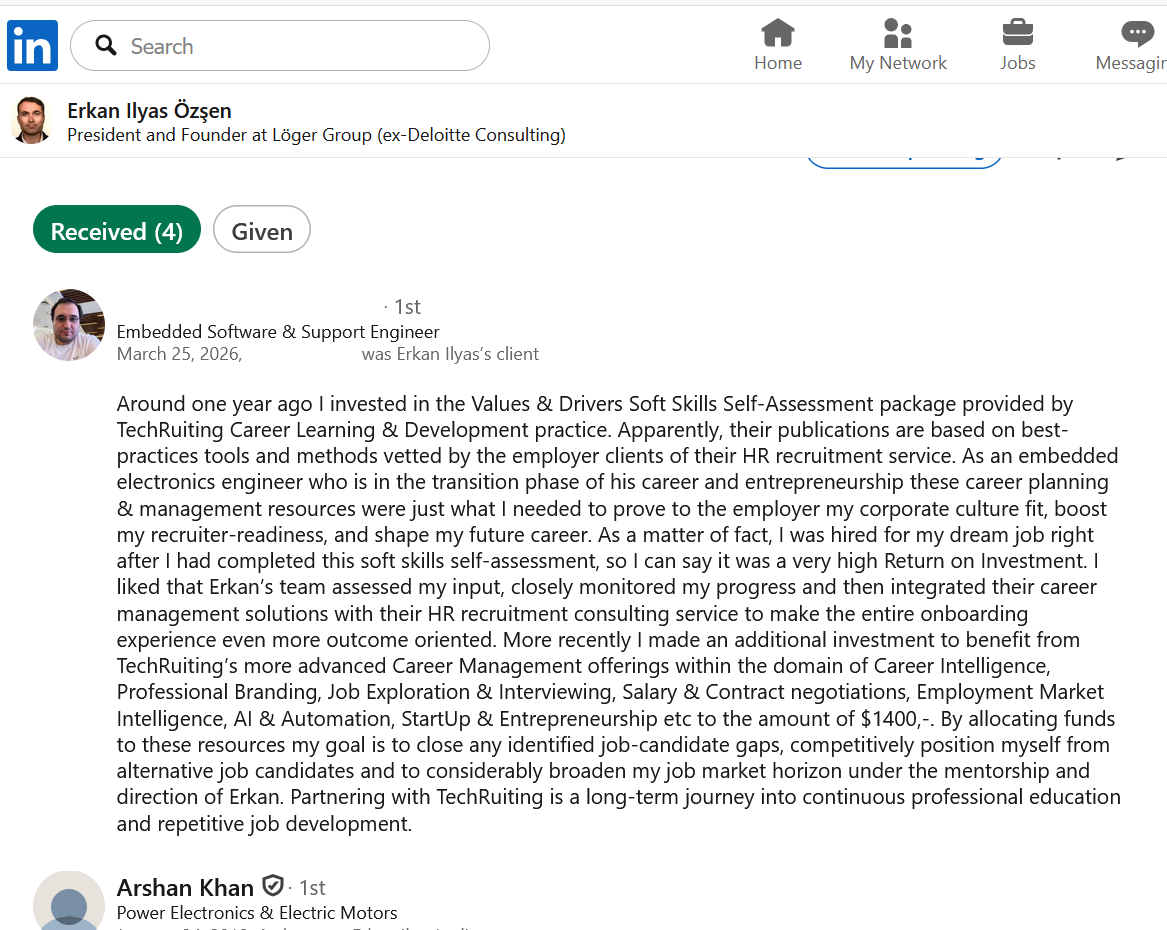Click the search magnifier icon
Screen dimensions: 1167x930
click(106, 46)
